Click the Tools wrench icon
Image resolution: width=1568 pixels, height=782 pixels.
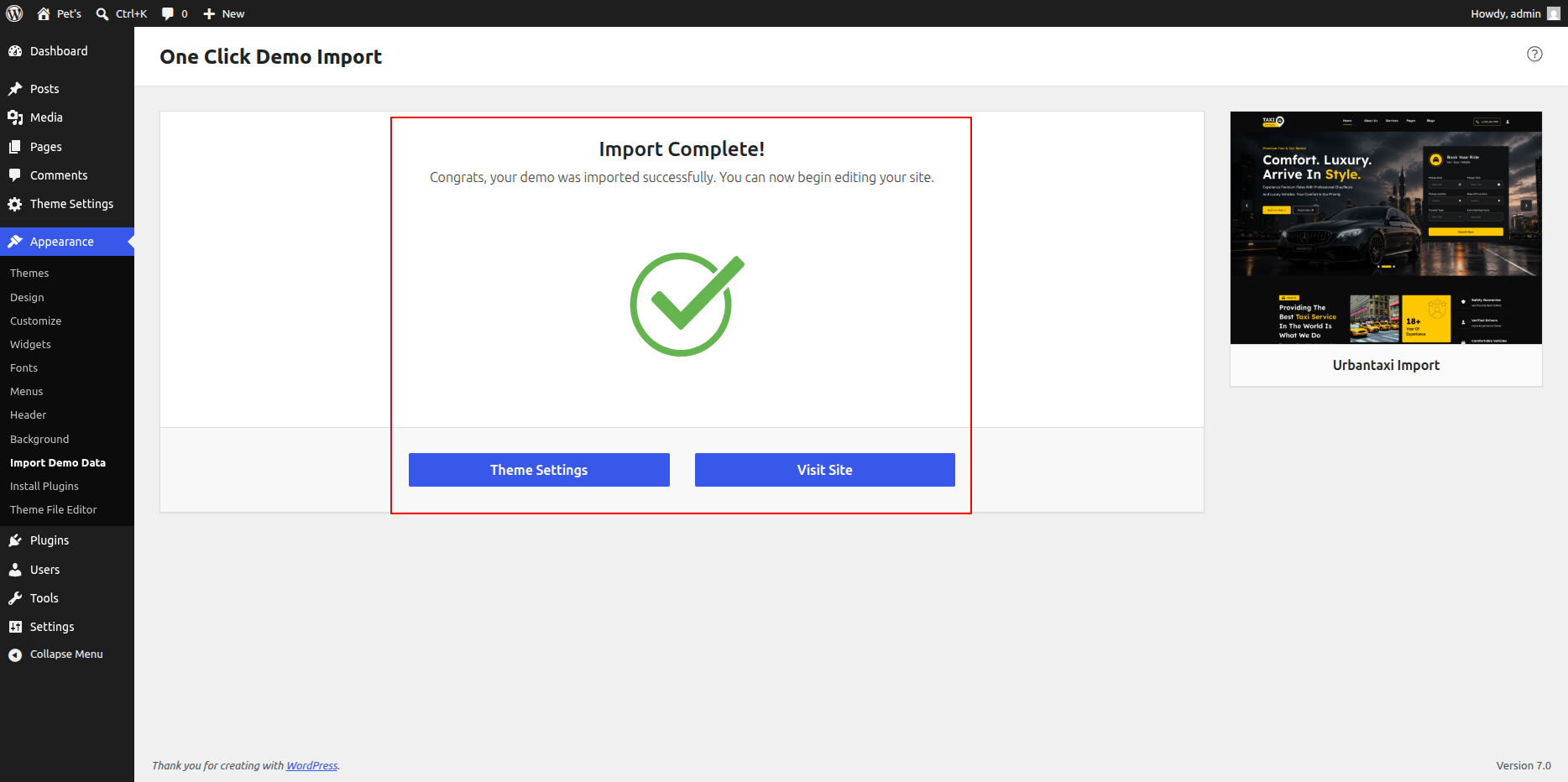15,598
